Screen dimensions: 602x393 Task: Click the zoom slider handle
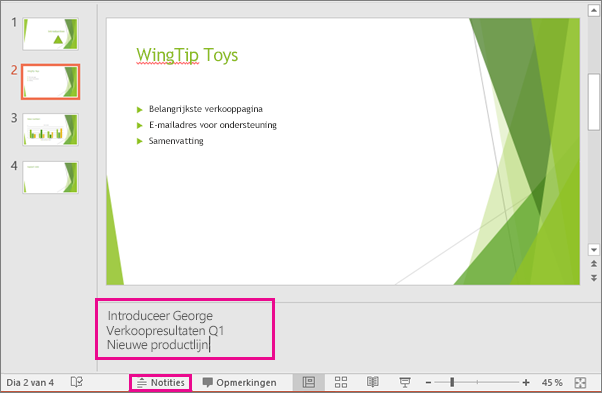click(452, 382)
